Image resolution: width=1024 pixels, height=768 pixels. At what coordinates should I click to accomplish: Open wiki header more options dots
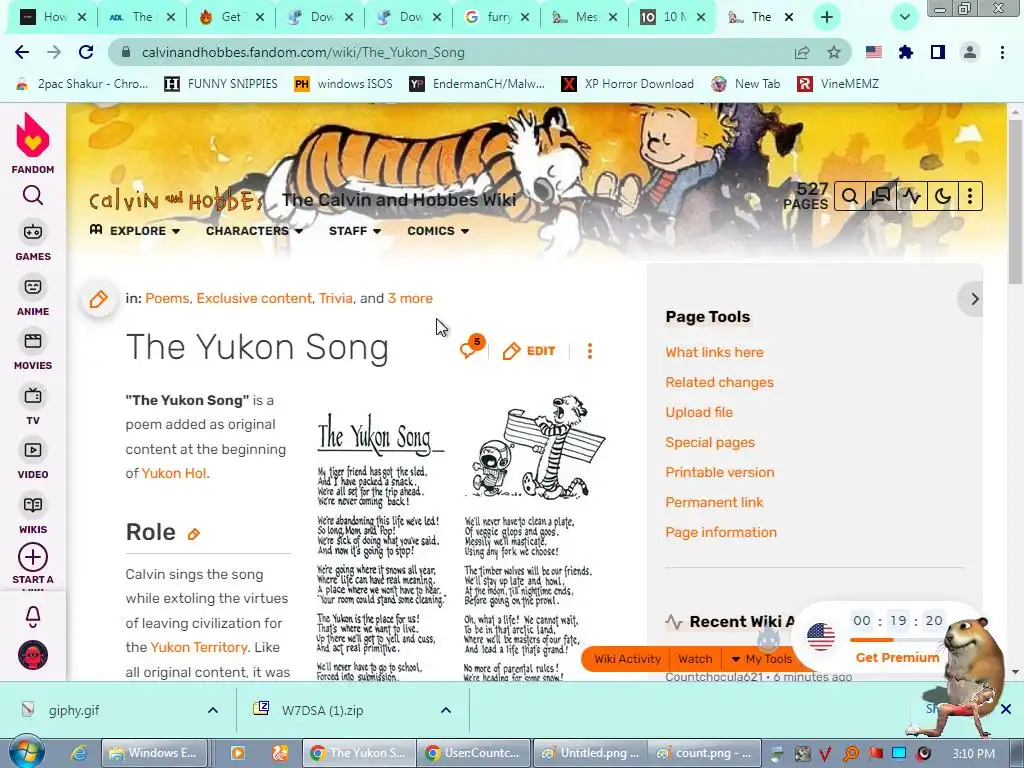pyautogui.click(x=970, y=196)
